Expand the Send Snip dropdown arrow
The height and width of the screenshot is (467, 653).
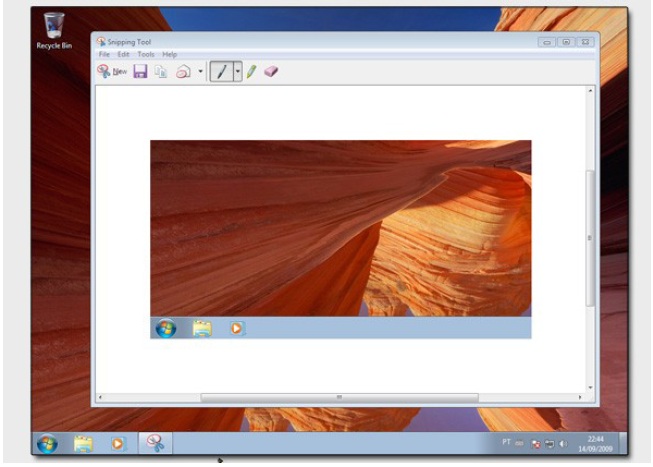[200, 72]
